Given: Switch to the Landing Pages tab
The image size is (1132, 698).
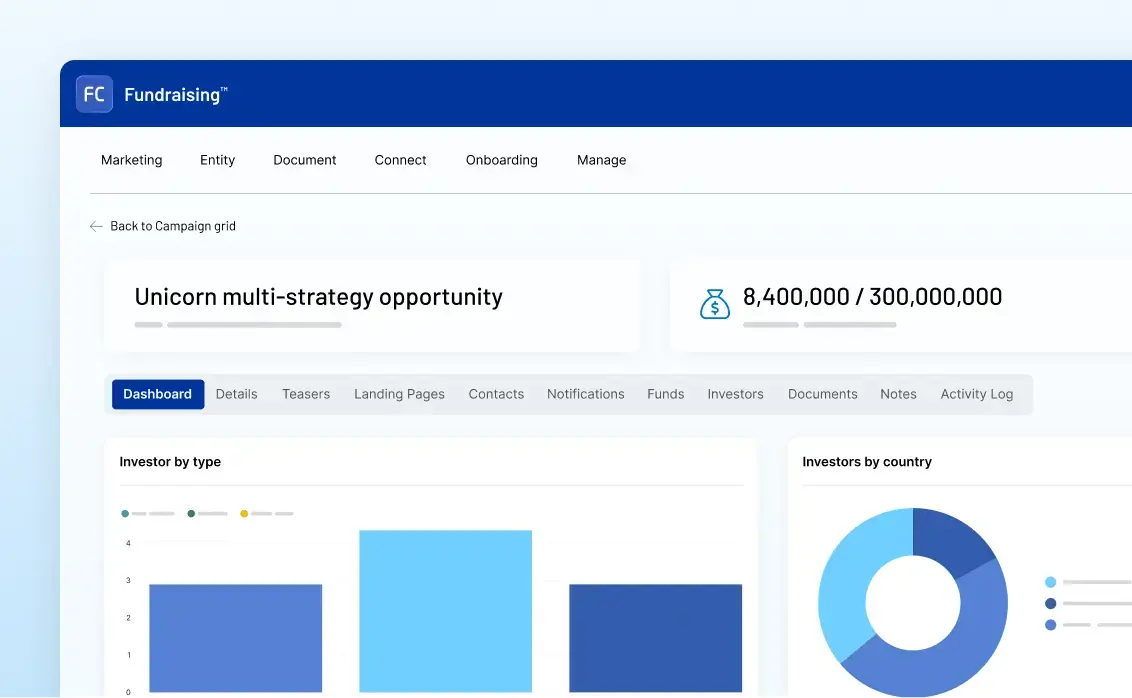Looking at the screenshot, I should tap(399, 394).
